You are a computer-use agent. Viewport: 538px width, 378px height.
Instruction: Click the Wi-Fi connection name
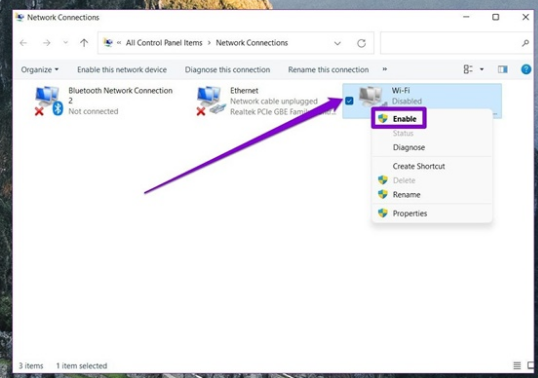tap(401, 91)
